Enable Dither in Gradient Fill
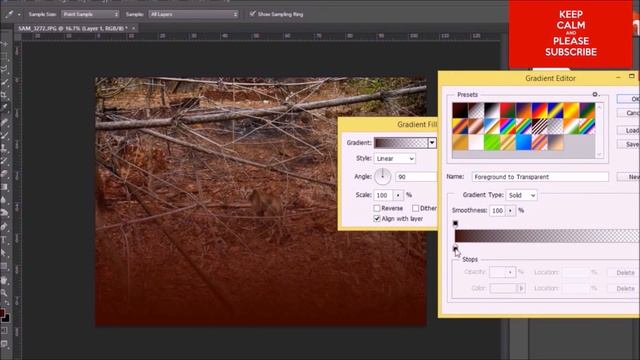 tap(416, 208)
